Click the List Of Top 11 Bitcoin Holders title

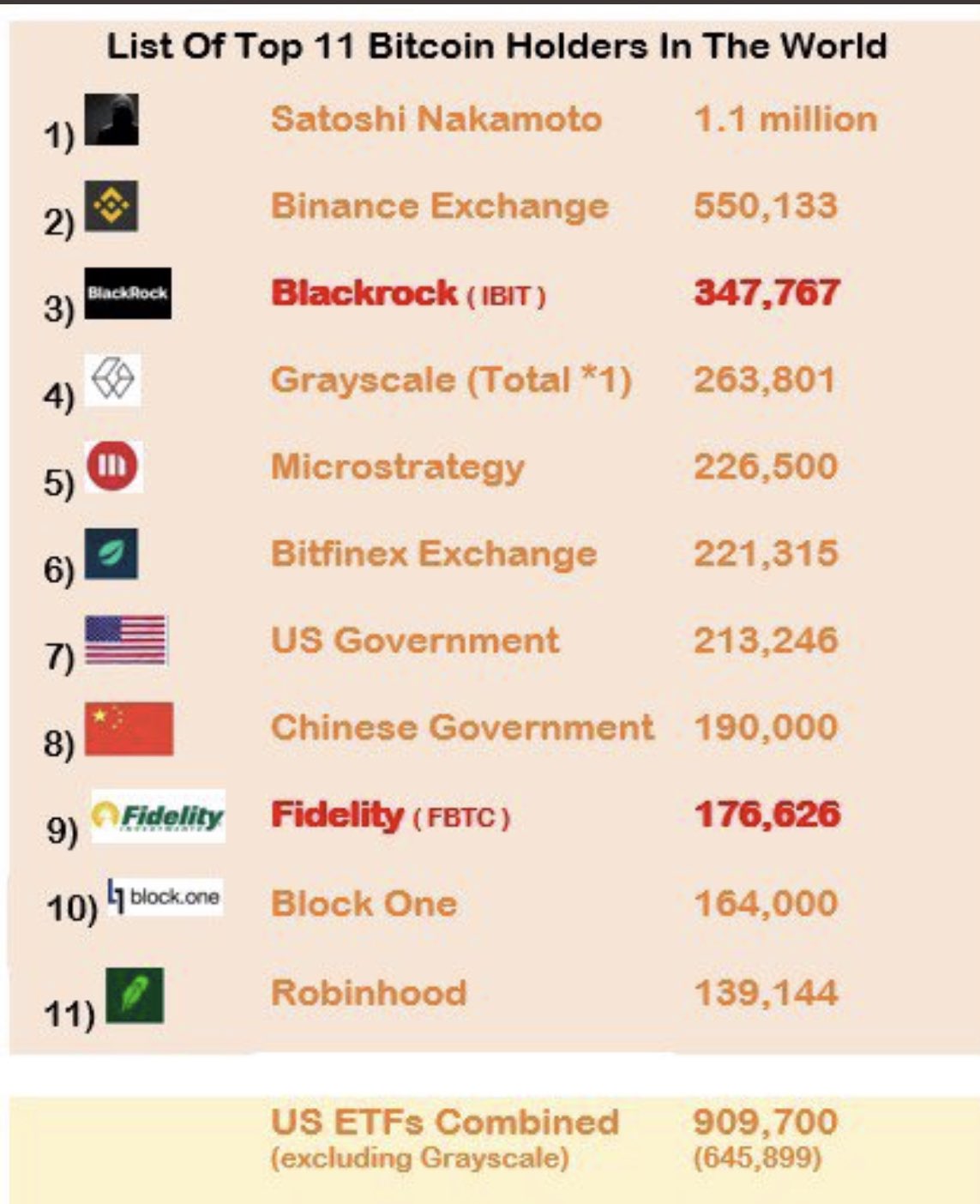[x=496, y=46]
